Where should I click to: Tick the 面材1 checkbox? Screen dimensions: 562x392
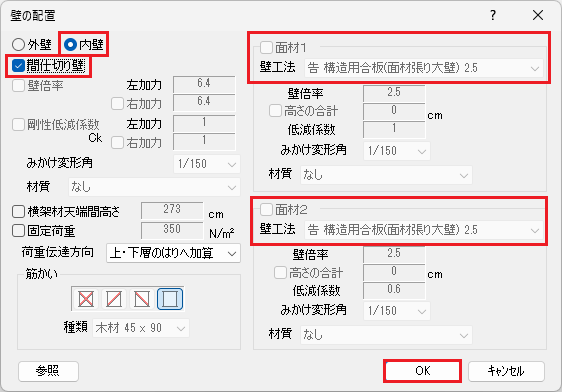tap(266, 47)
